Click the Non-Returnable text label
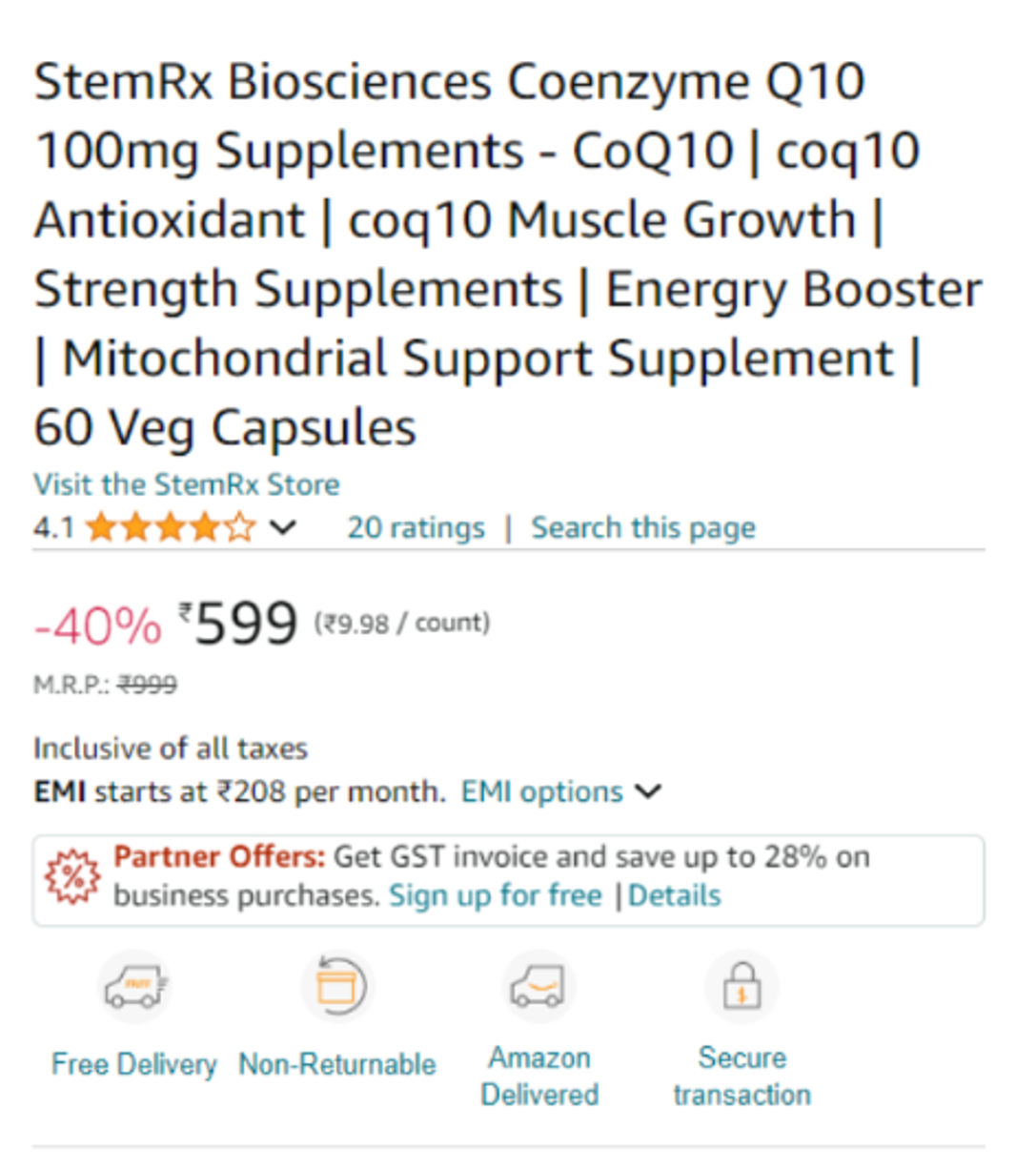Screen dimensions: 1036x1169 [x=337, y=1064]
